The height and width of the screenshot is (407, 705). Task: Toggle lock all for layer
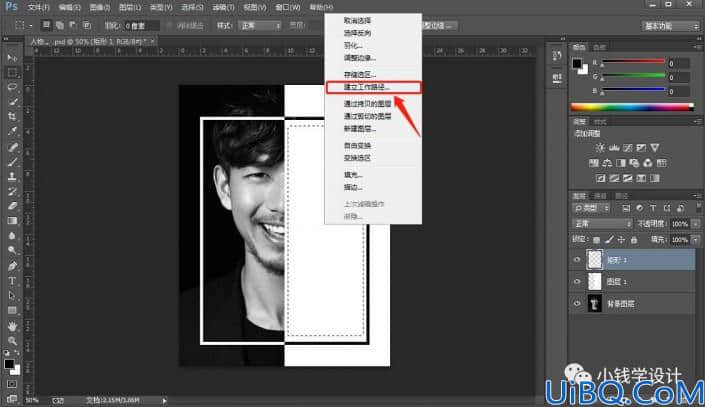634,240
